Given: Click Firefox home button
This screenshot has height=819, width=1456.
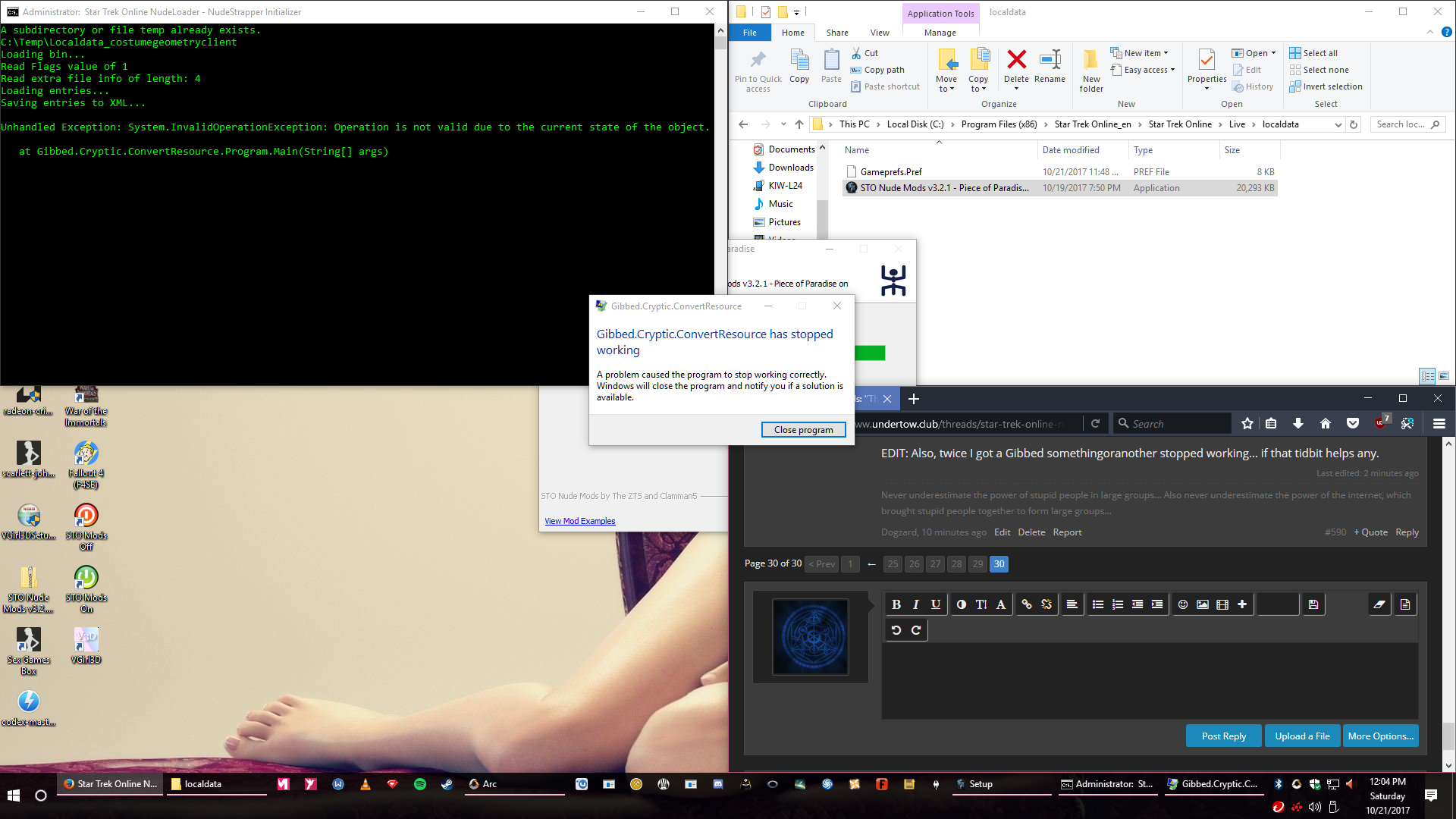Looking at the screenshot, I should (x=1326, y=424).
